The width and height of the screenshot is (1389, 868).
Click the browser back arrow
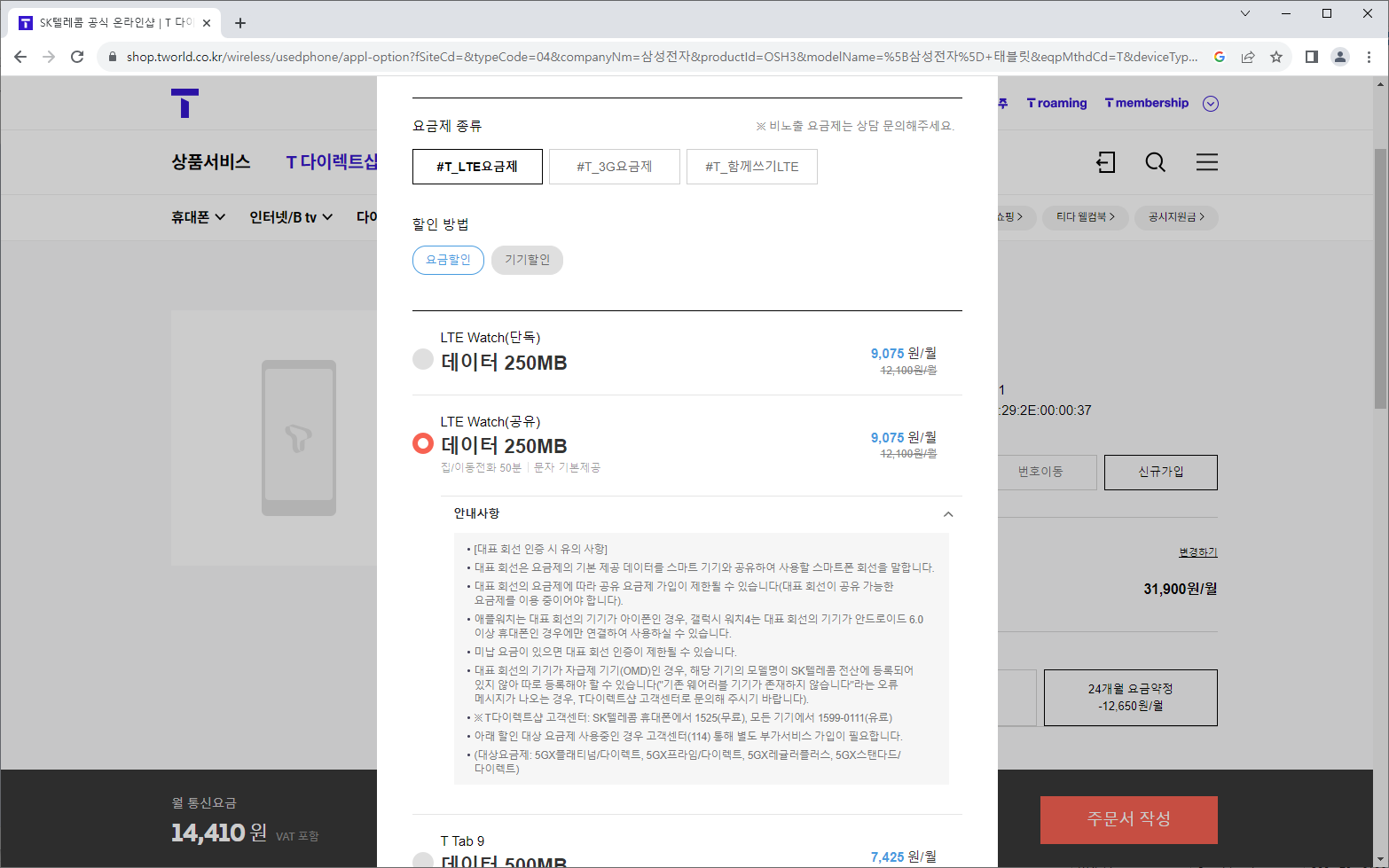pos(20,57)
